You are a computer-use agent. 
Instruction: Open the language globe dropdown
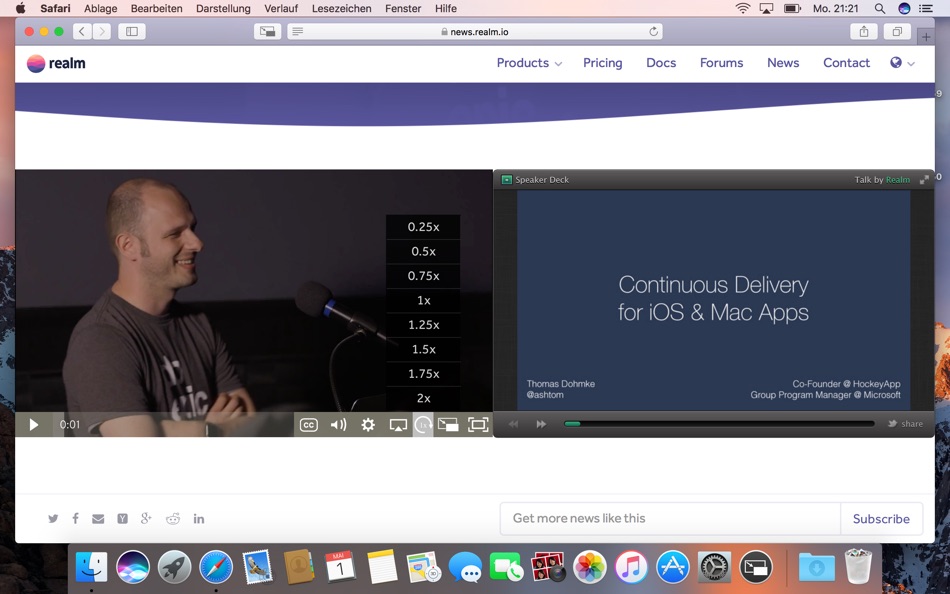pyautogui.click(x=897, y=63)
